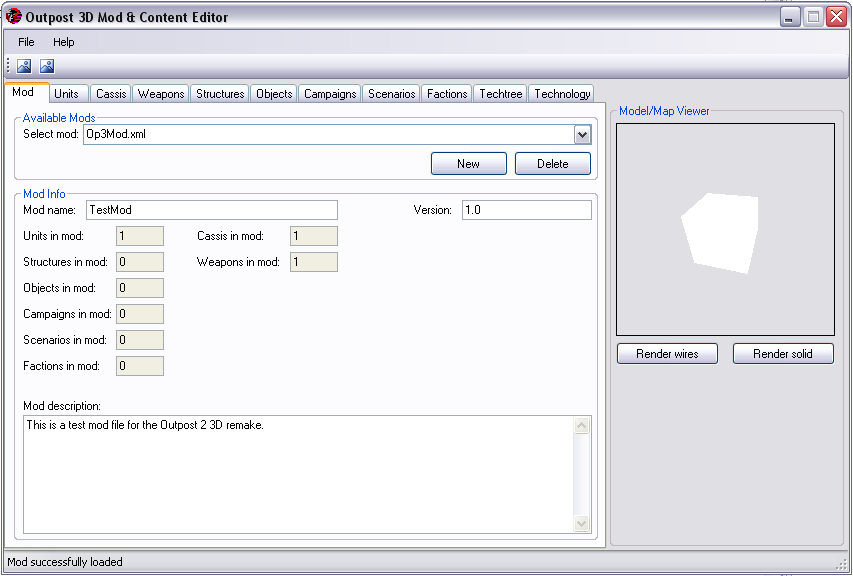Click the Units in mod count box
853x576 pixels.
coord(140,236)
